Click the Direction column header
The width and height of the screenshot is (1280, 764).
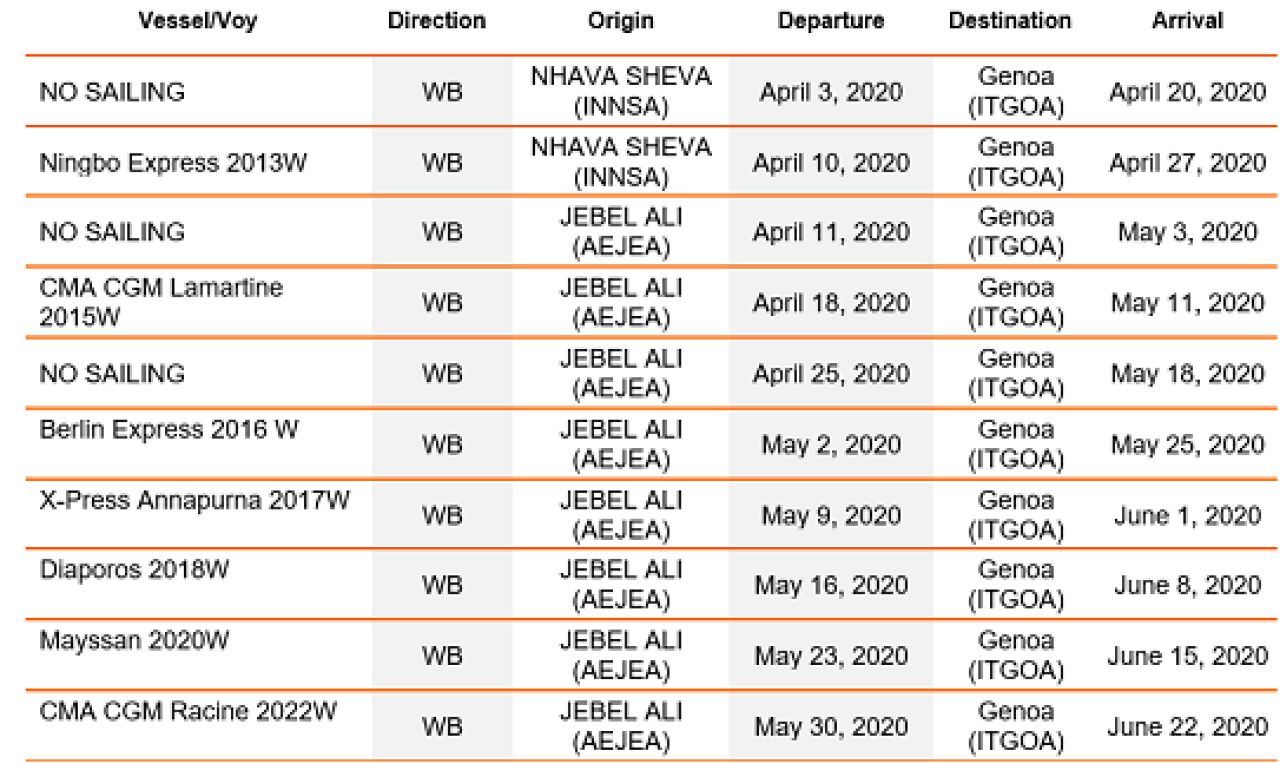tap(437, 21)
